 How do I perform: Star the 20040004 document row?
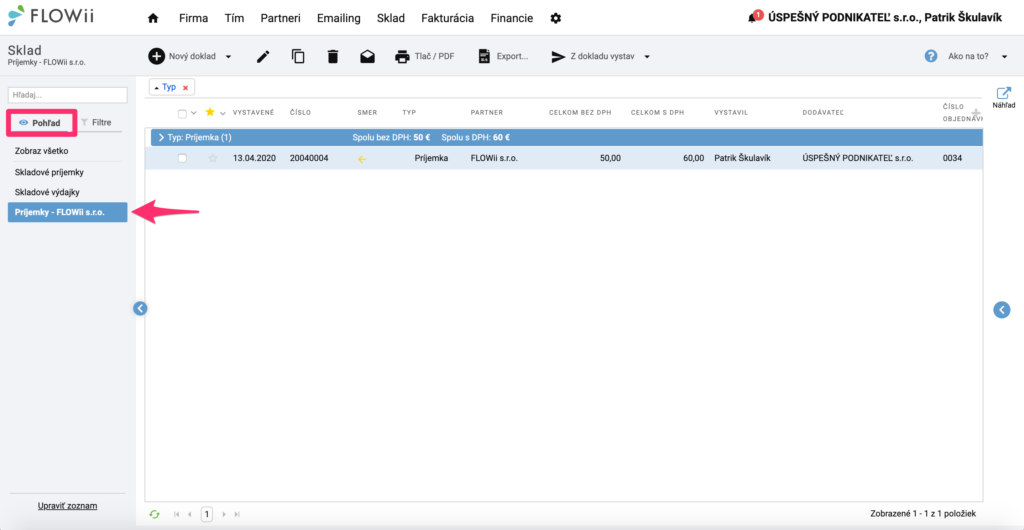(212, 158)
